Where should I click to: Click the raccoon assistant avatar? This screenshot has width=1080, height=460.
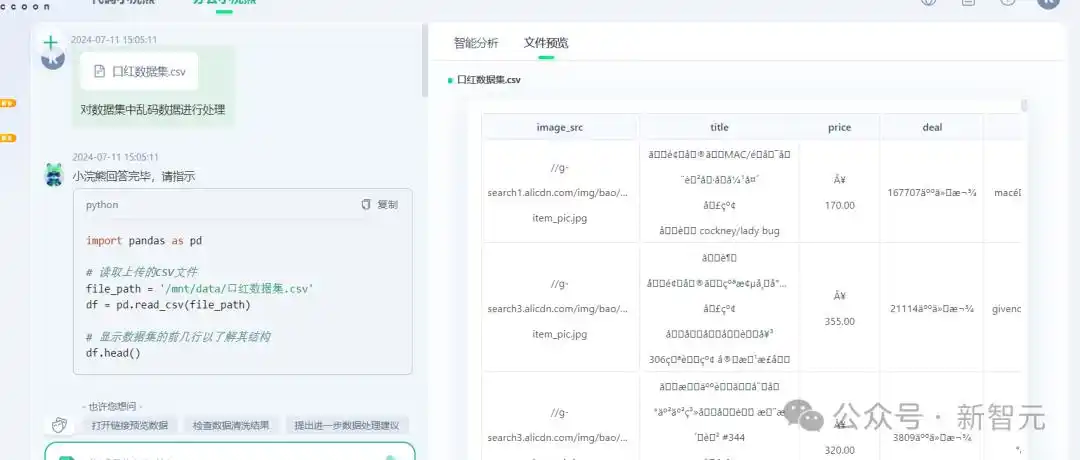[54, 176]
